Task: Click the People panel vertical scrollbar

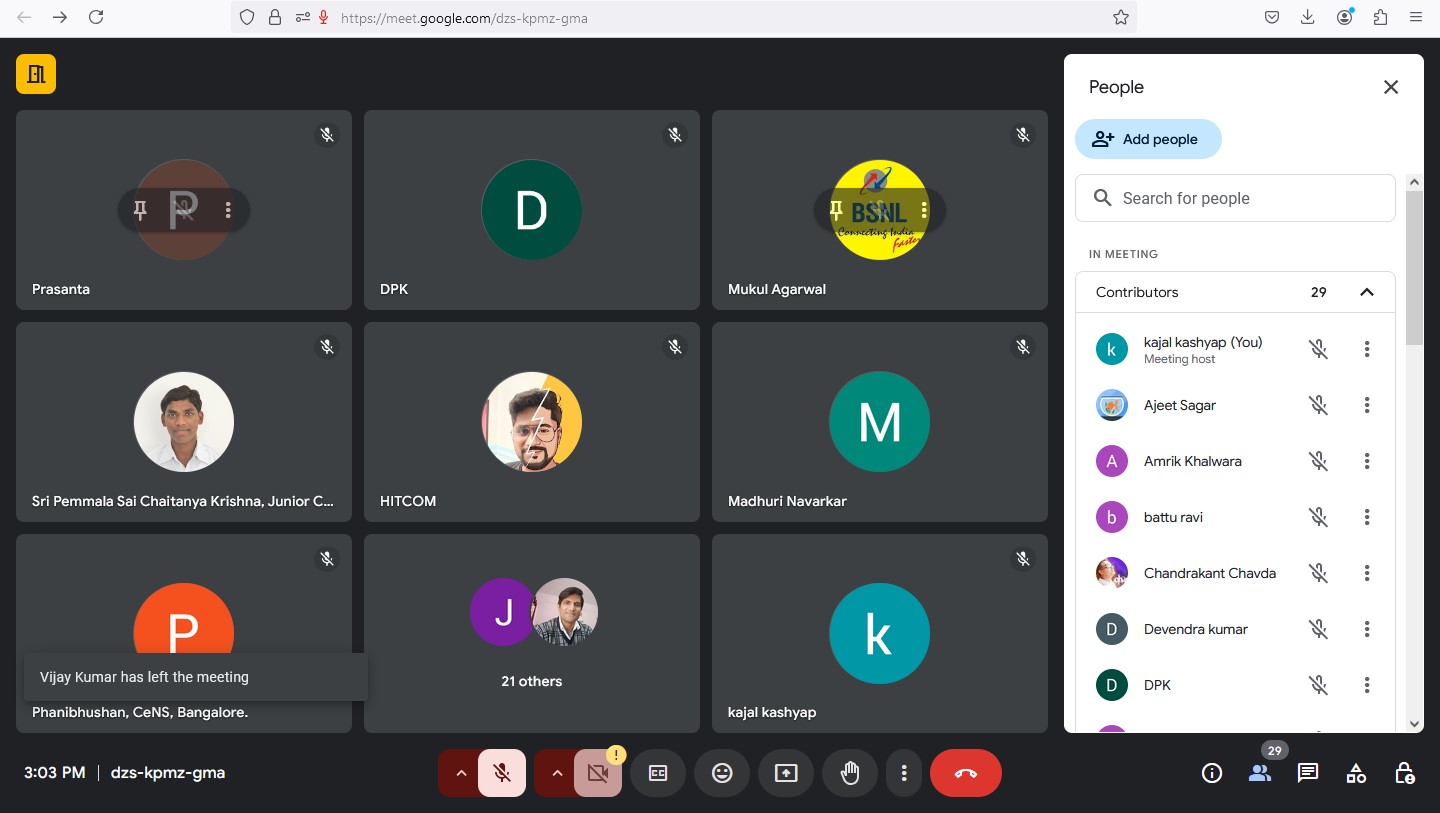Action: [1413, 270]
